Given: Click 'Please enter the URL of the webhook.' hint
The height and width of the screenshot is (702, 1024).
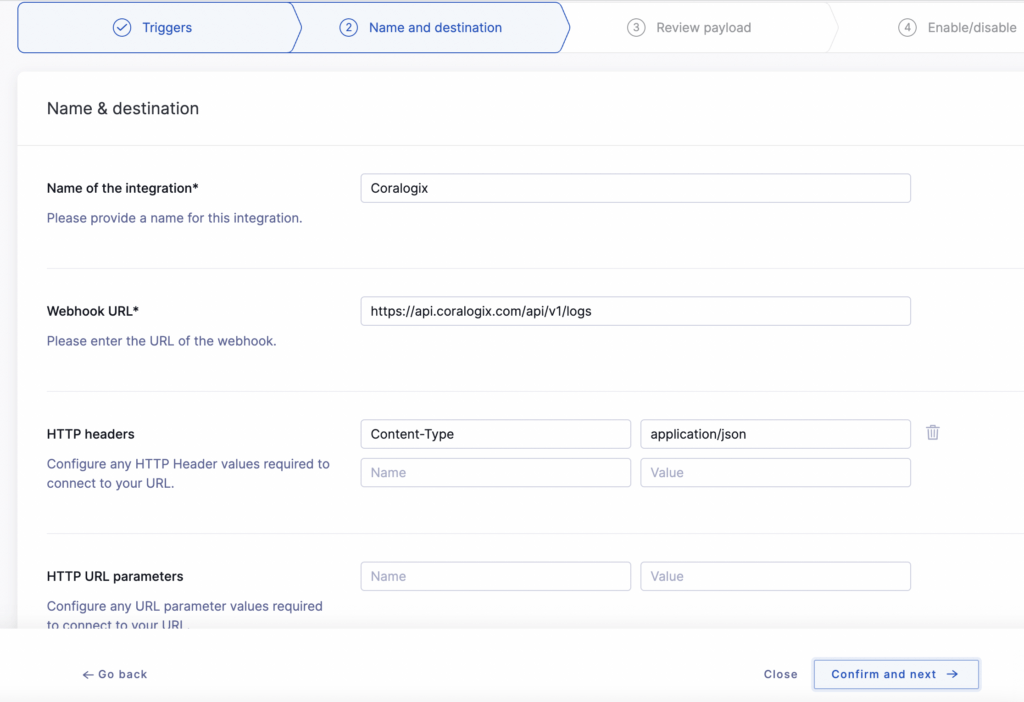Looking at the screenshot, I should click(x=161, y=341).
